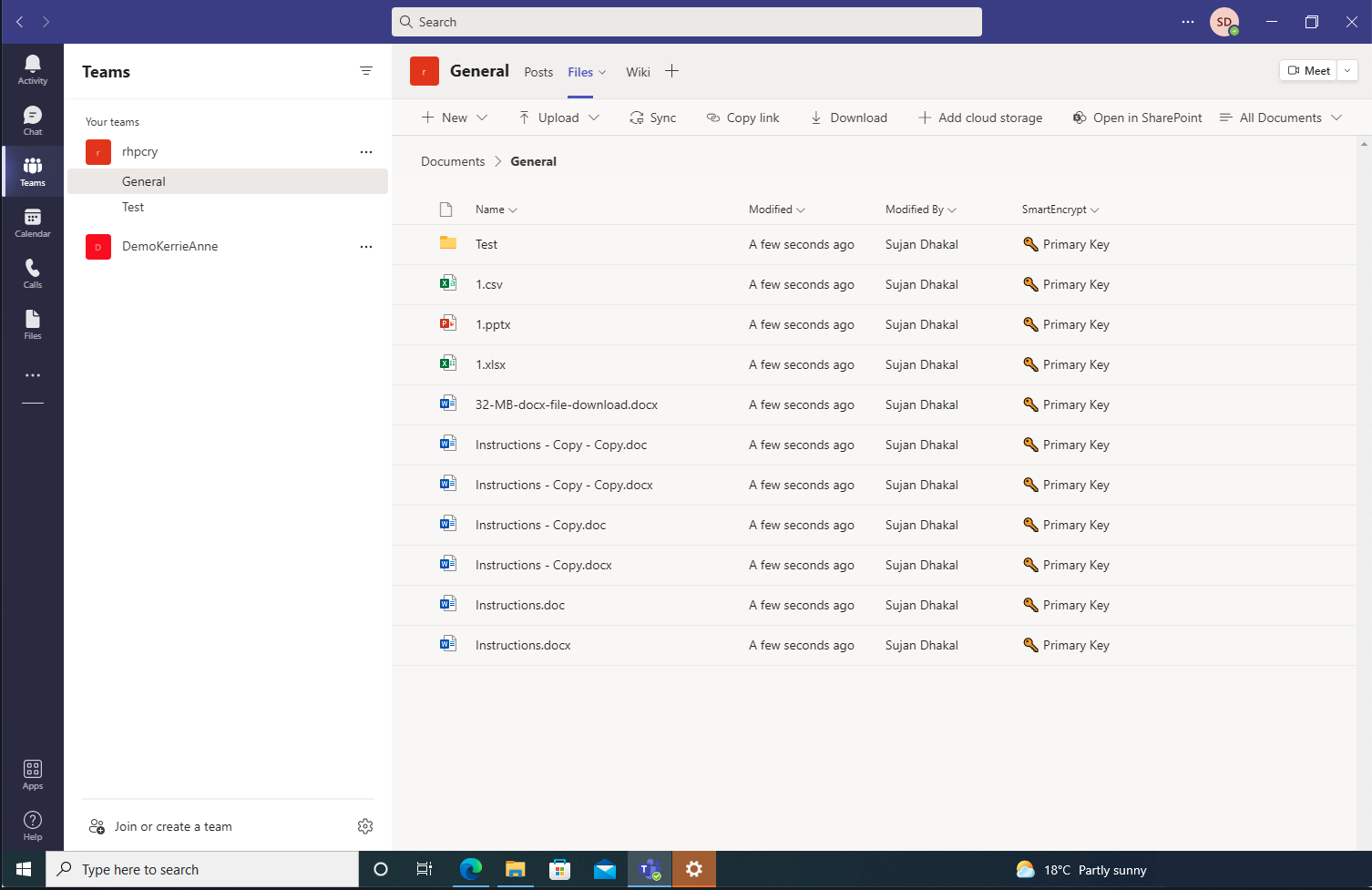
Task: Switch to the Posts tab
Action: [x=538, y=72]
